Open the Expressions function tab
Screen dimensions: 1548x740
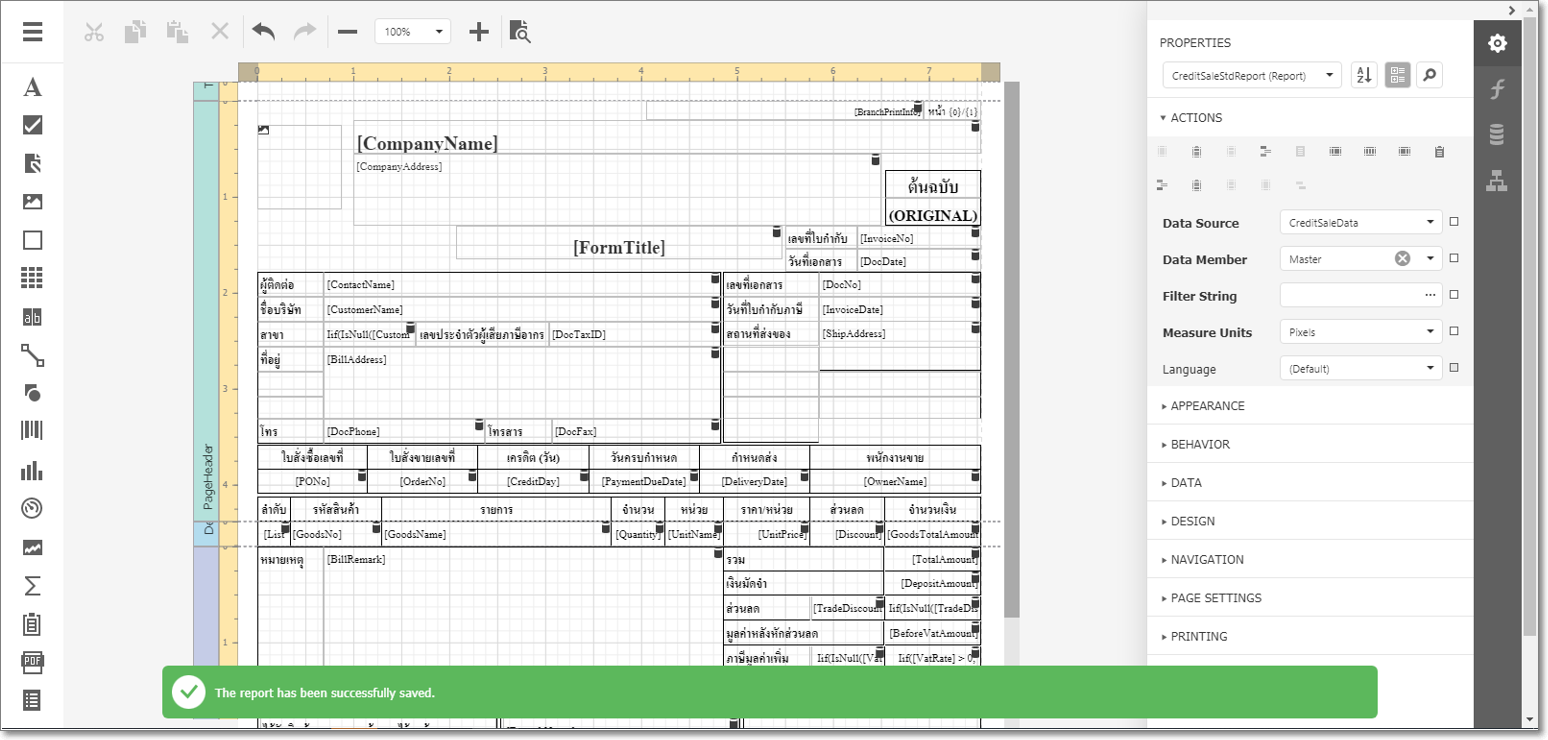pos(1497,89)
